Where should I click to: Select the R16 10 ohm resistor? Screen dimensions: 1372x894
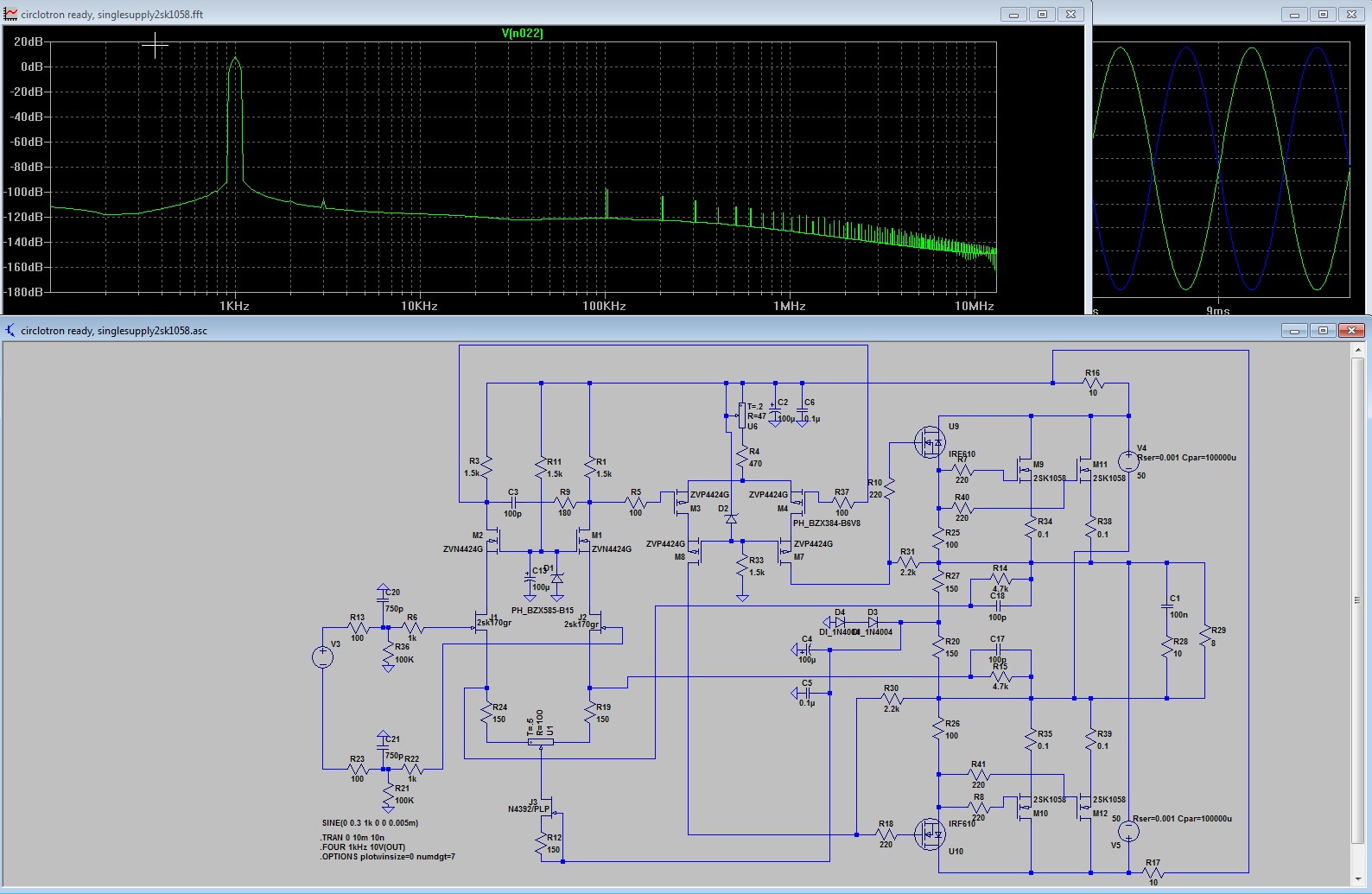click(1093, 383)
